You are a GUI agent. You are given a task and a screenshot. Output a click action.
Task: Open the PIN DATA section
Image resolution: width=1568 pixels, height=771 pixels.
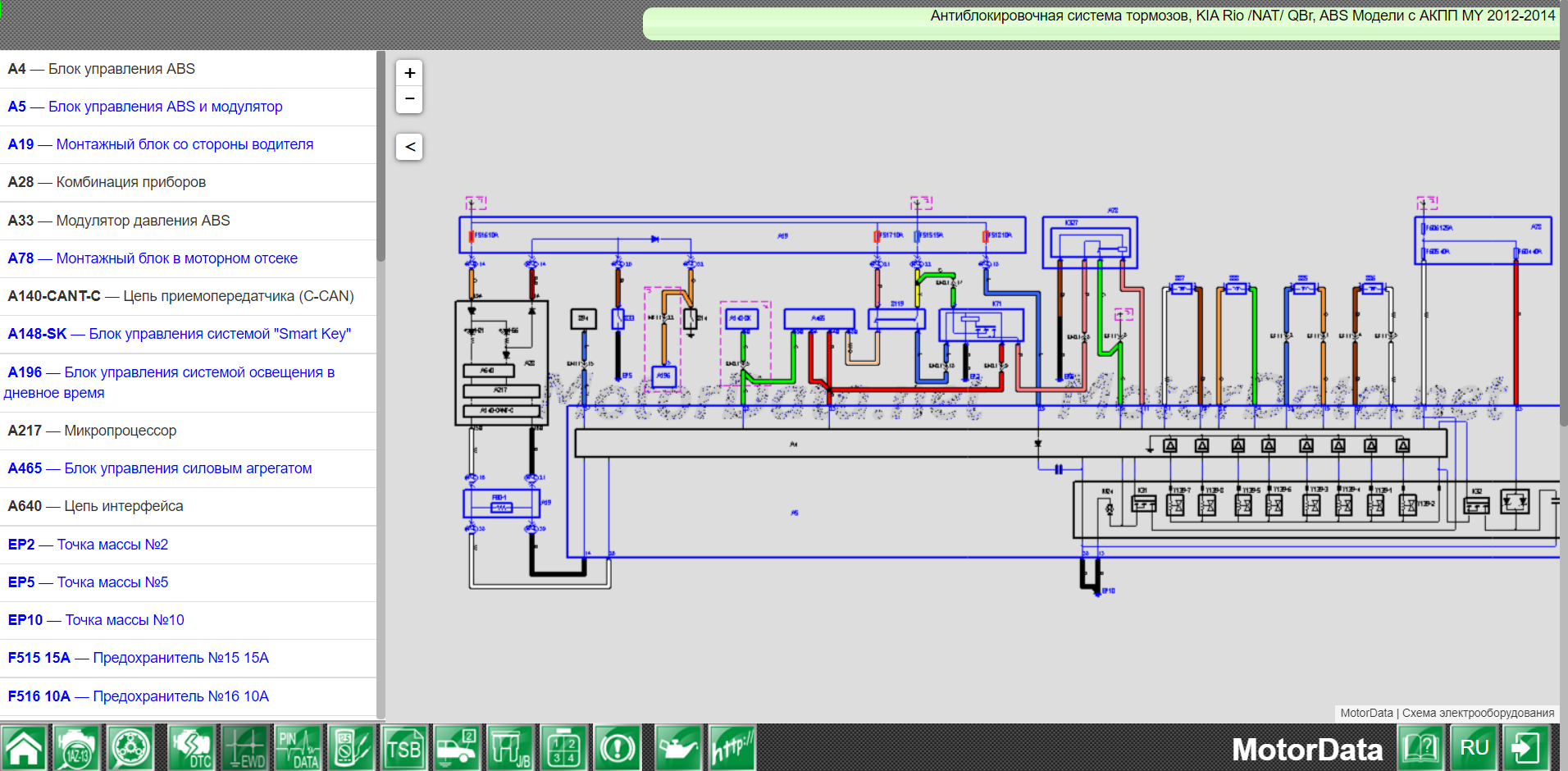pos(298,748)
